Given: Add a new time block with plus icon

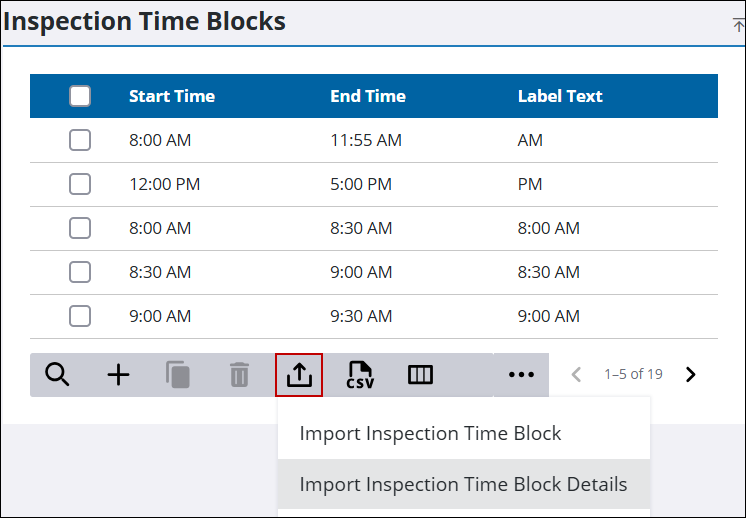Looking at the screenshot, I should 118,375.
